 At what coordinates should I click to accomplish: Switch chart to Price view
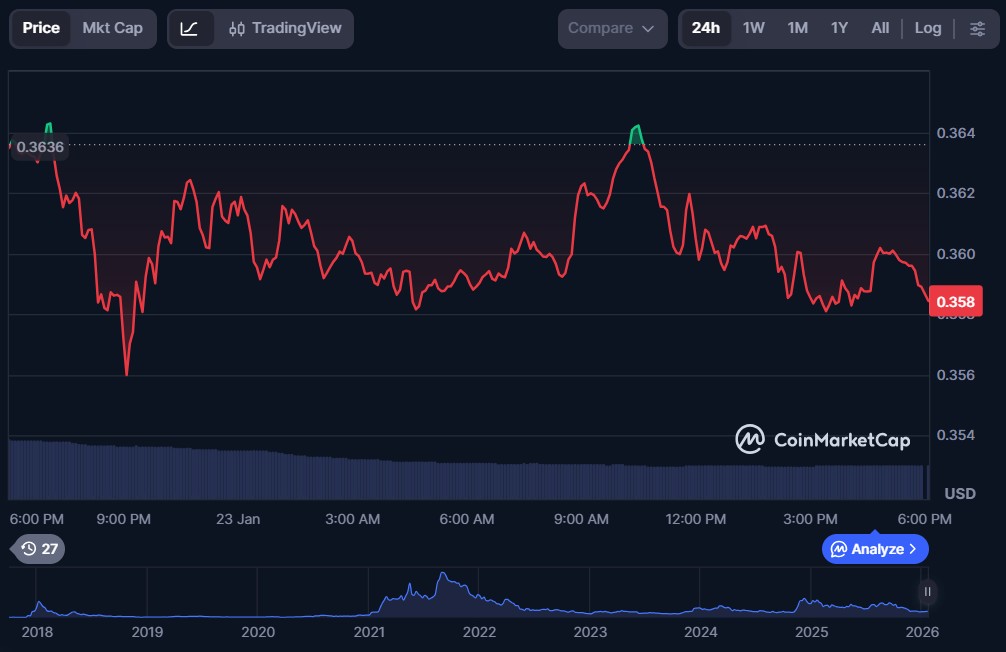[41, 28]
